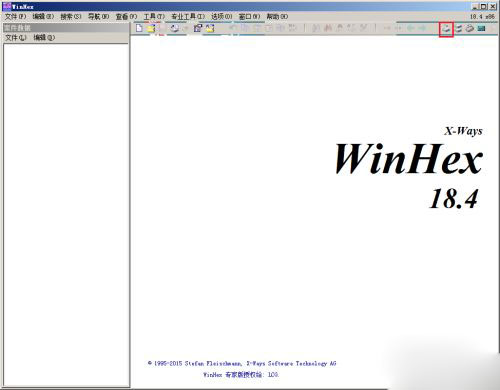Open the 工具(T) tools menu
This screenshot has width=500, height=390.
tap(154, 16)
